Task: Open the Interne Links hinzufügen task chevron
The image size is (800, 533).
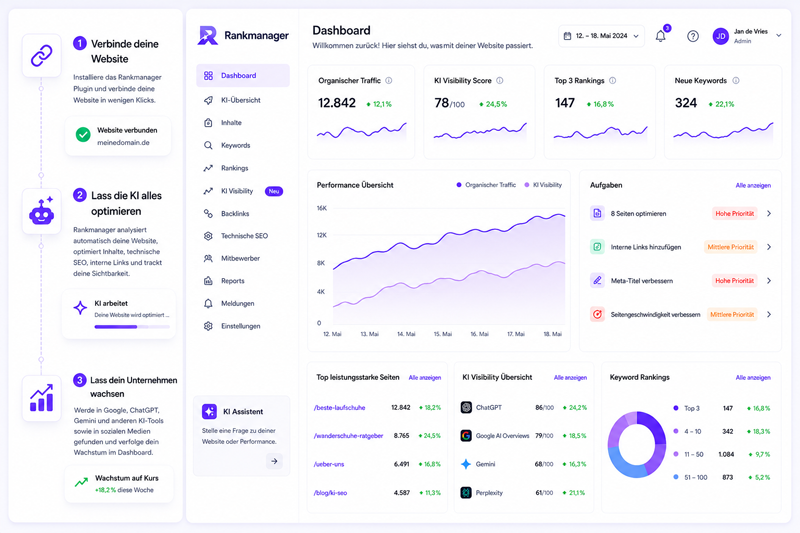Action: (769, 247)
